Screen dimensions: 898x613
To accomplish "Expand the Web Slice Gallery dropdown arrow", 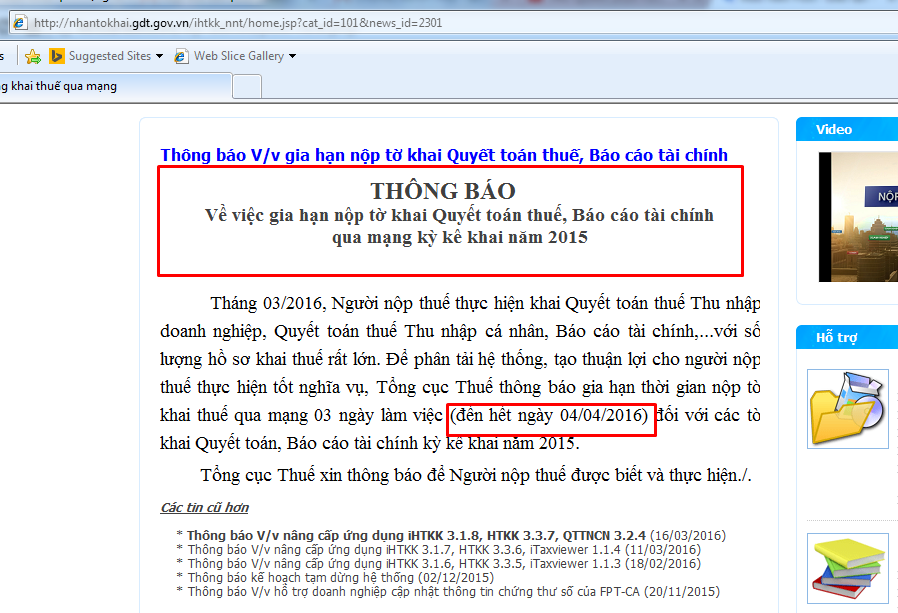I will click(292, 56).
